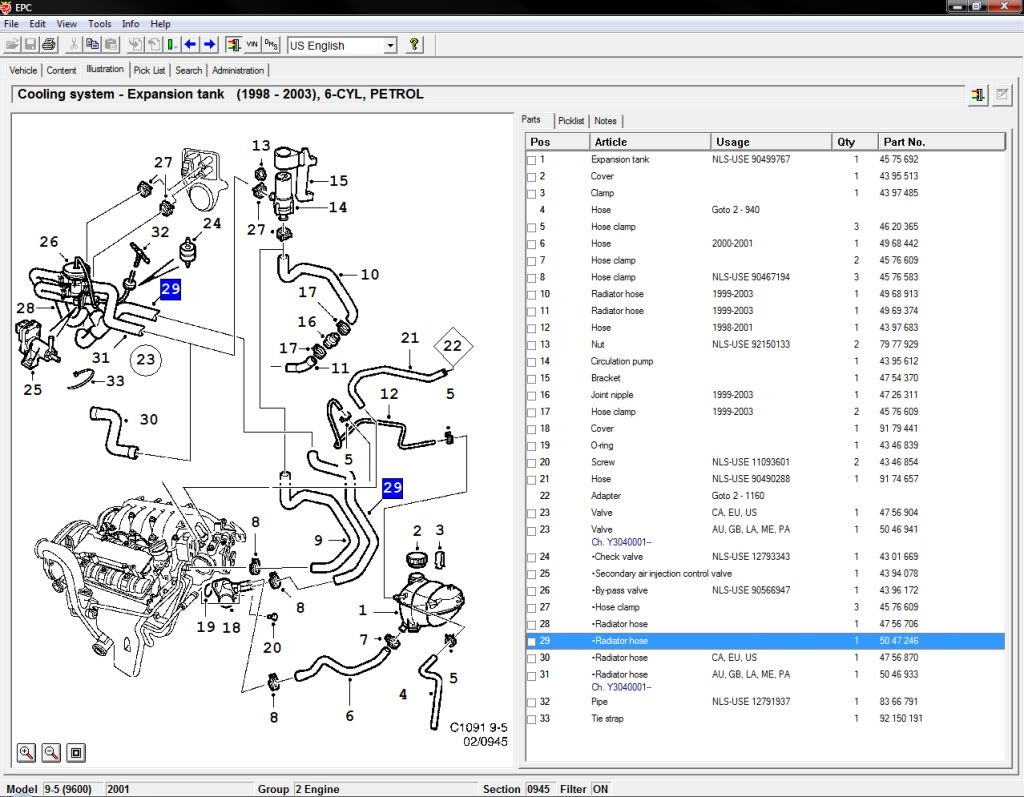Switch to the Search tab
The width and height of the screenshot is (1024, 797).
(x=189, y=70)
